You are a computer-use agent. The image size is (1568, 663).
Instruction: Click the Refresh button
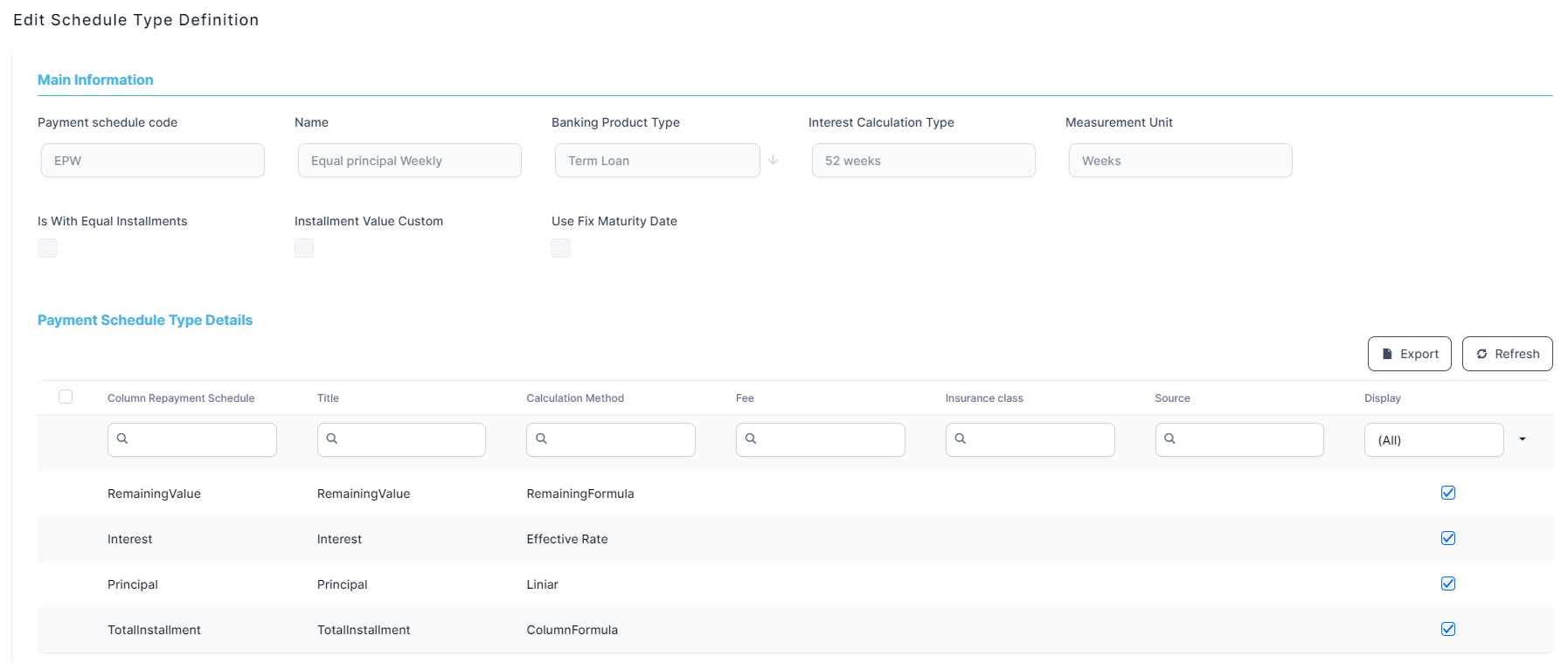click(x=1507, y=354)
